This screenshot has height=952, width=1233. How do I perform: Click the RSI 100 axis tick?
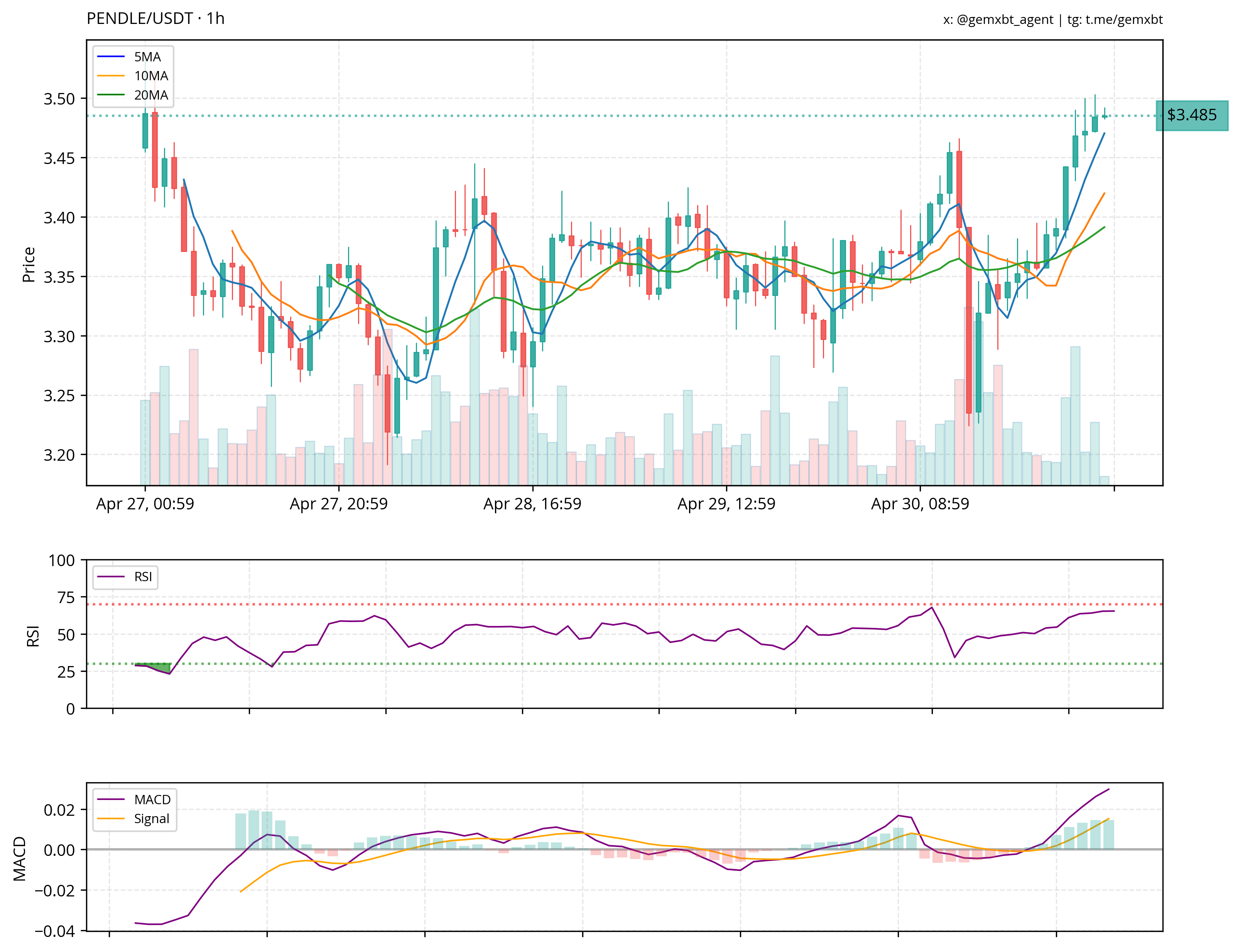(62, 561)
